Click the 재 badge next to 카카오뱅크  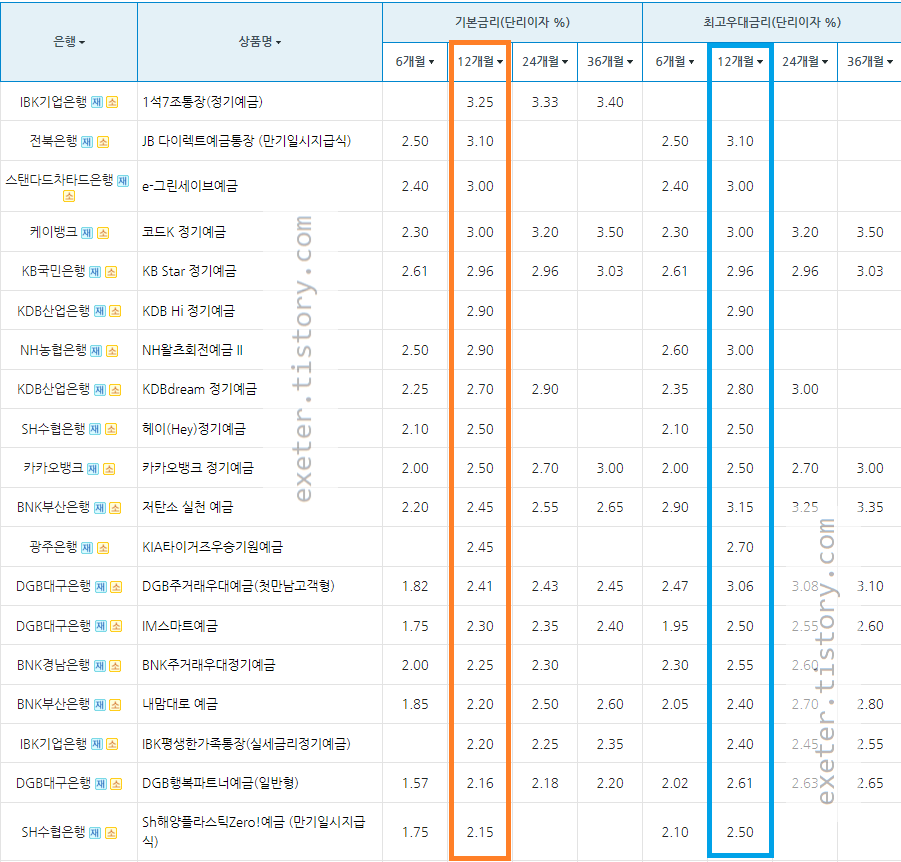click(x=93, y=469)
